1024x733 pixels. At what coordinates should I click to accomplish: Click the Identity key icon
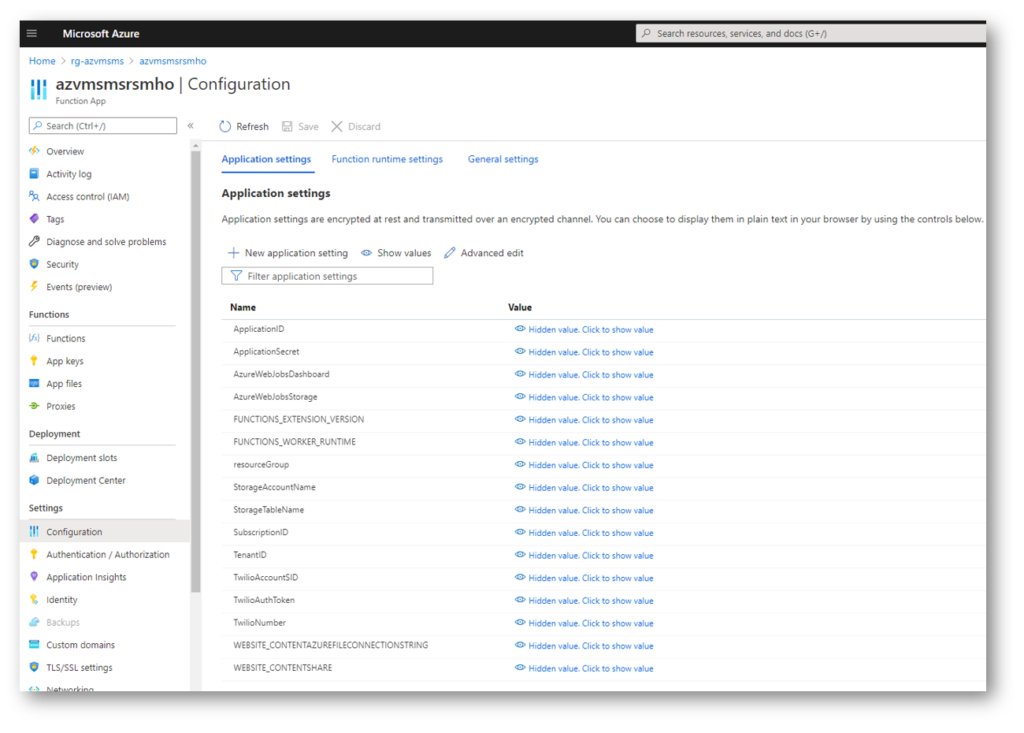pos(35,599)
